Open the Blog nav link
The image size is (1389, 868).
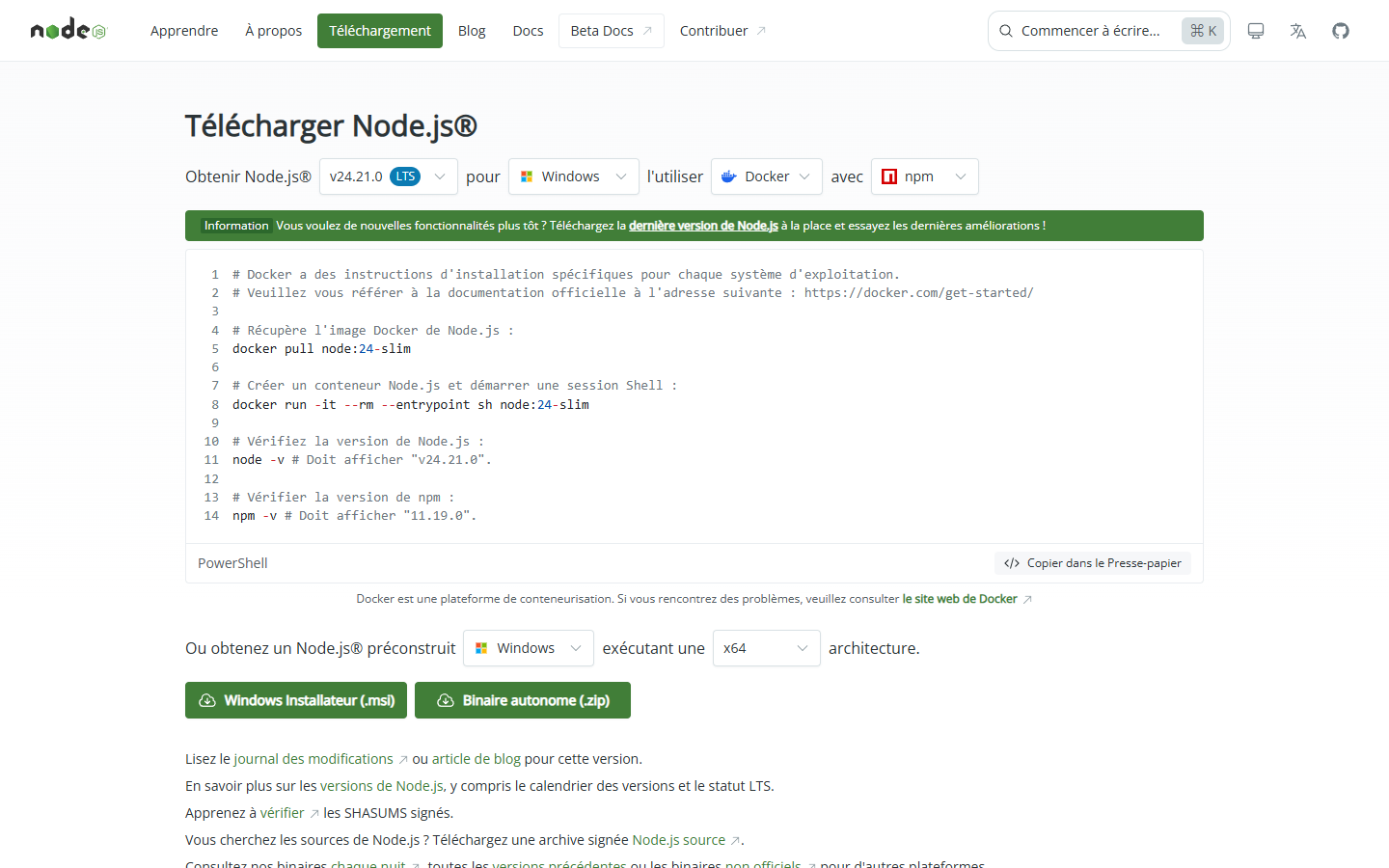pos(472,31)
